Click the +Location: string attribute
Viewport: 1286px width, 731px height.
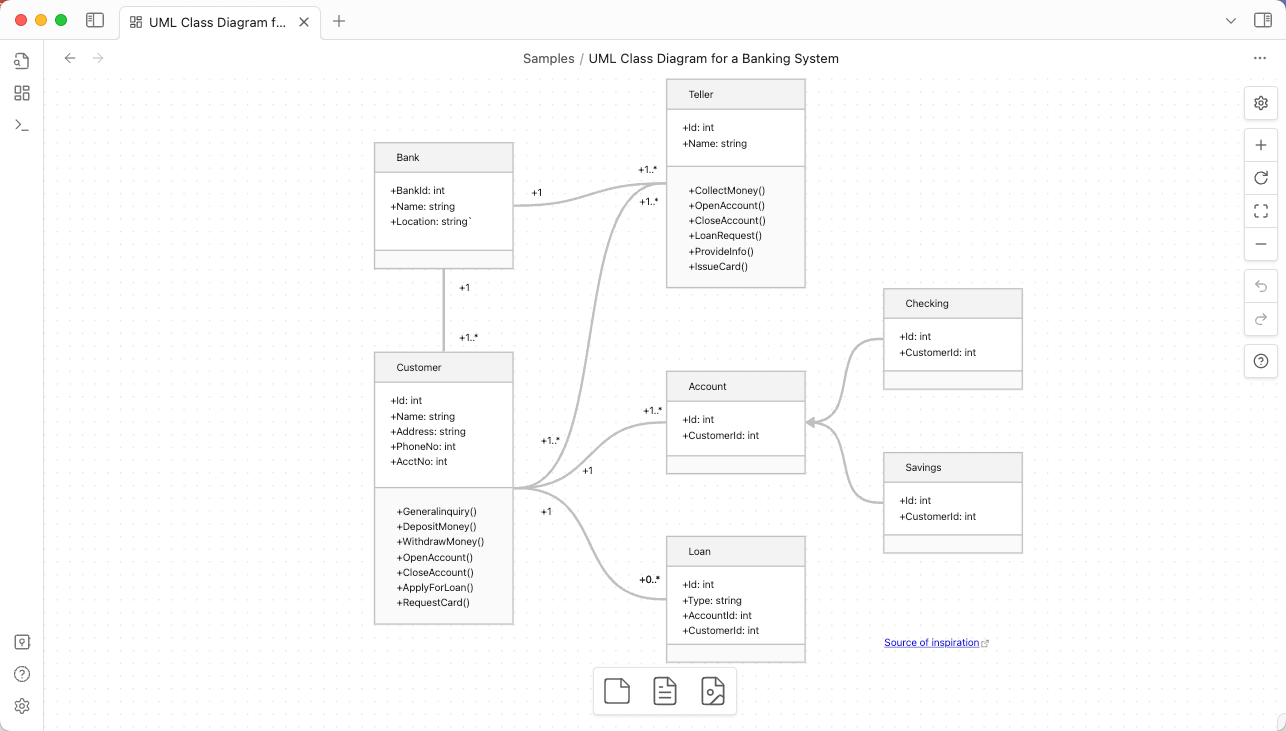[x=431, y=221]
